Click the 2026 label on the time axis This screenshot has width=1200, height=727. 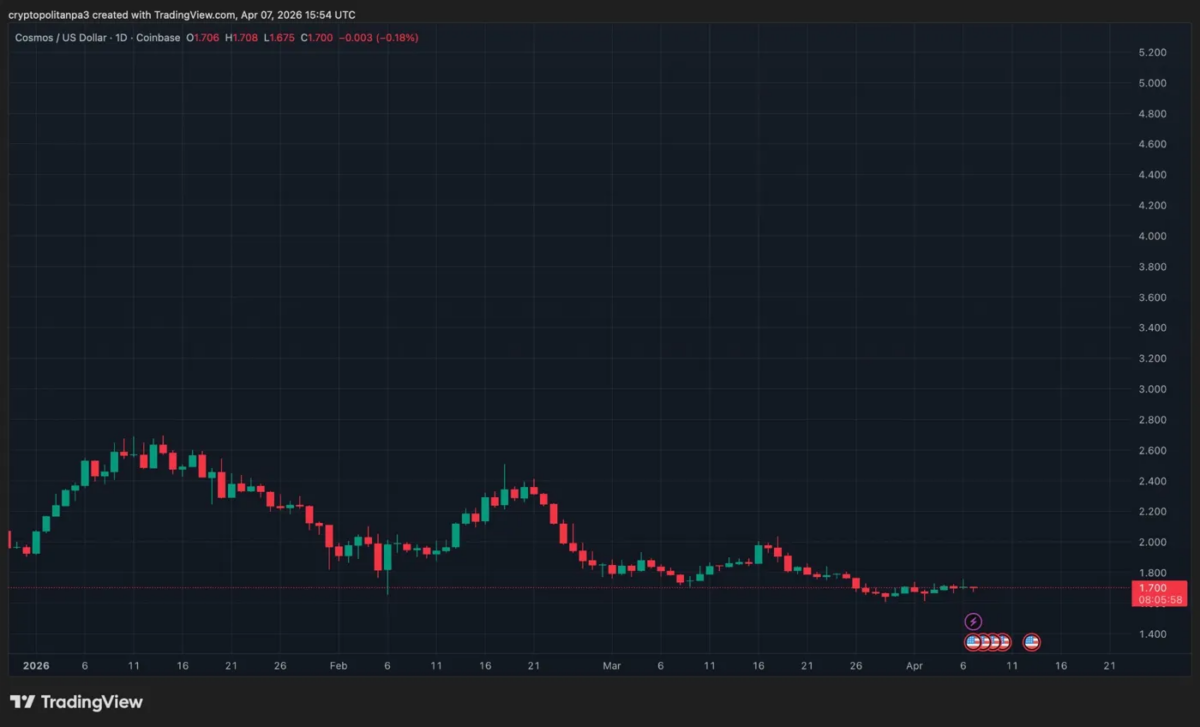click(36, 665)
